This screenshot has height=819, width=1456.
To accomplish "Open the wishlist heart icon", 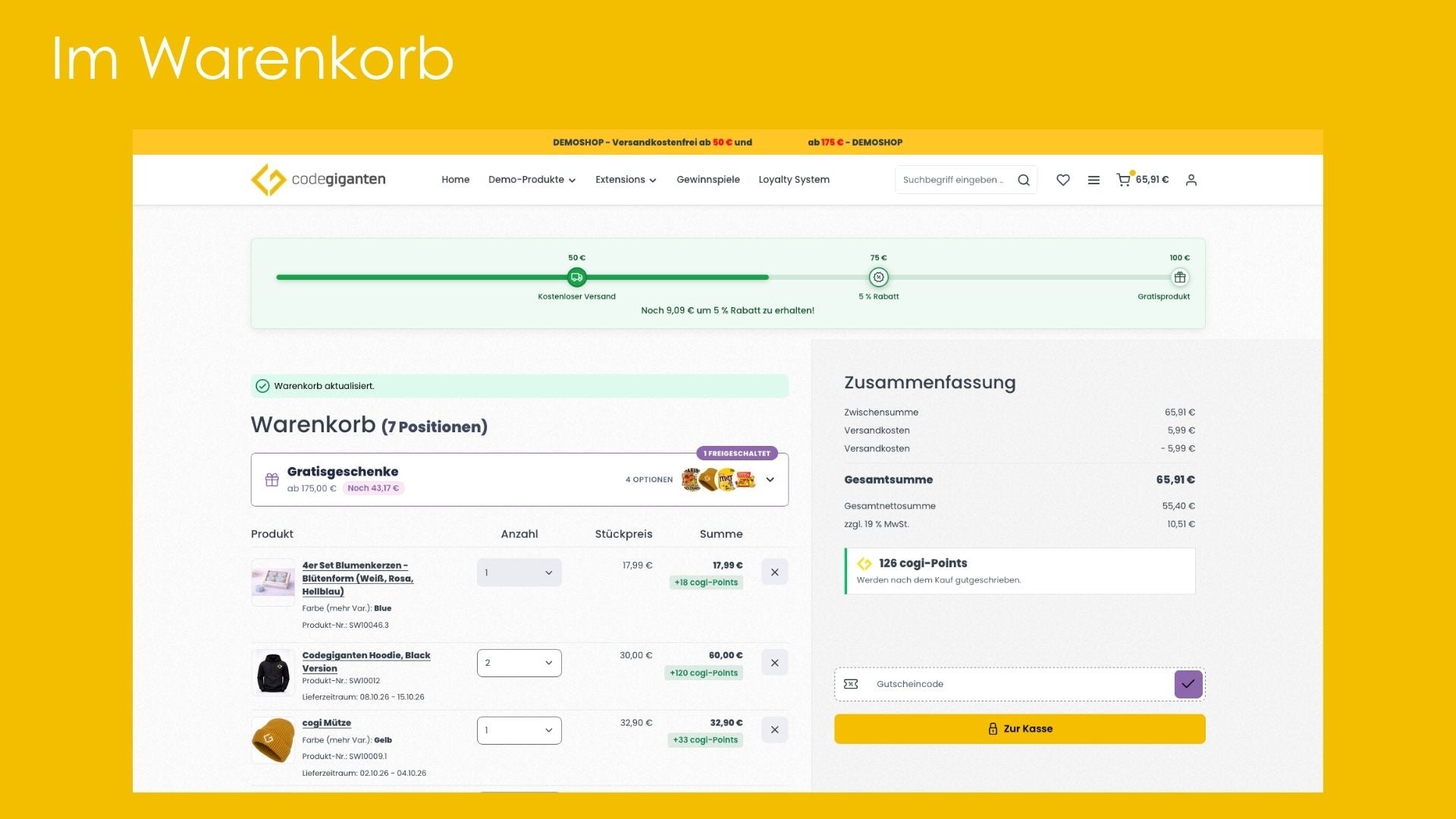I will pyautogui.click(x=1063, y=180).
